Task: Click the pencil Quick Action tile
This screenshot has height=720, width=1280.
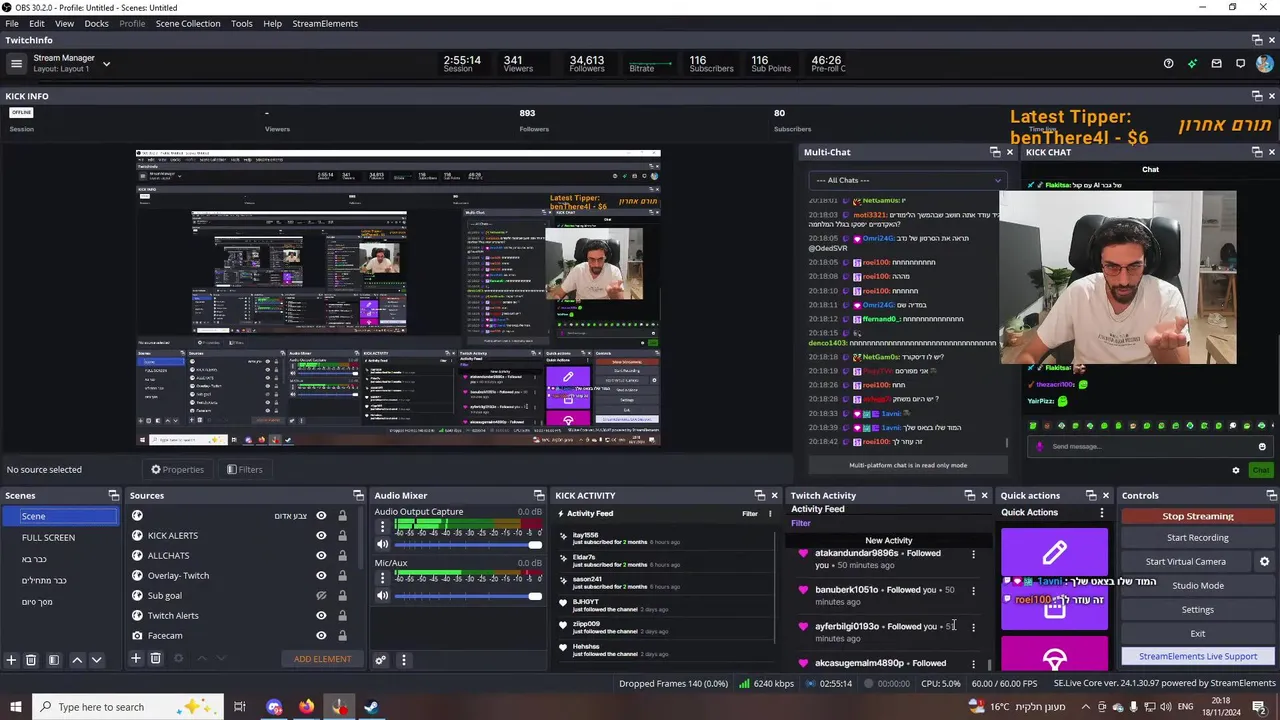Action: (1054, 552)
